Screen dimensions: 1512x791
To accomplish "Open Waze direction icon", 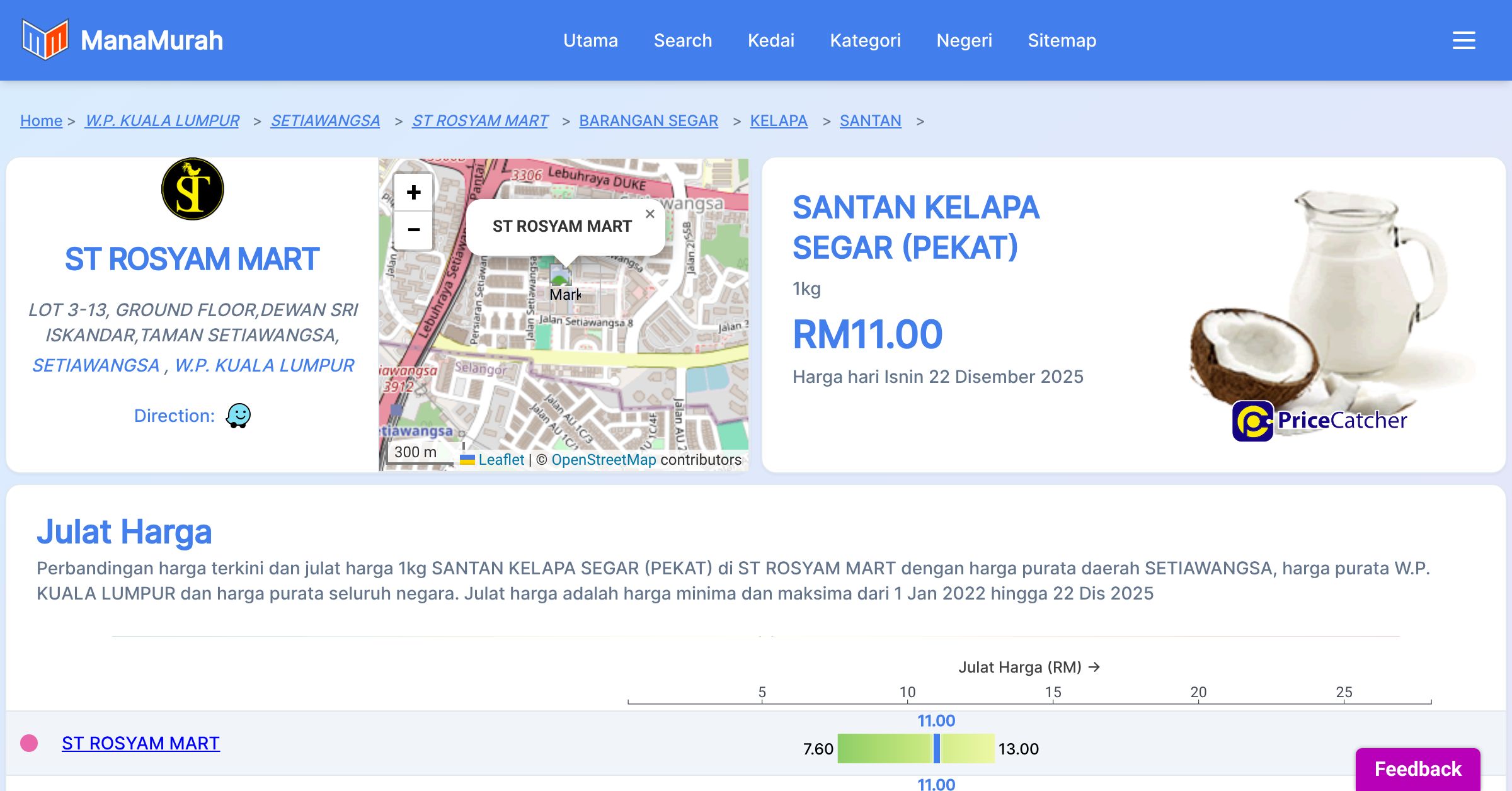I will tap(238, 416).
